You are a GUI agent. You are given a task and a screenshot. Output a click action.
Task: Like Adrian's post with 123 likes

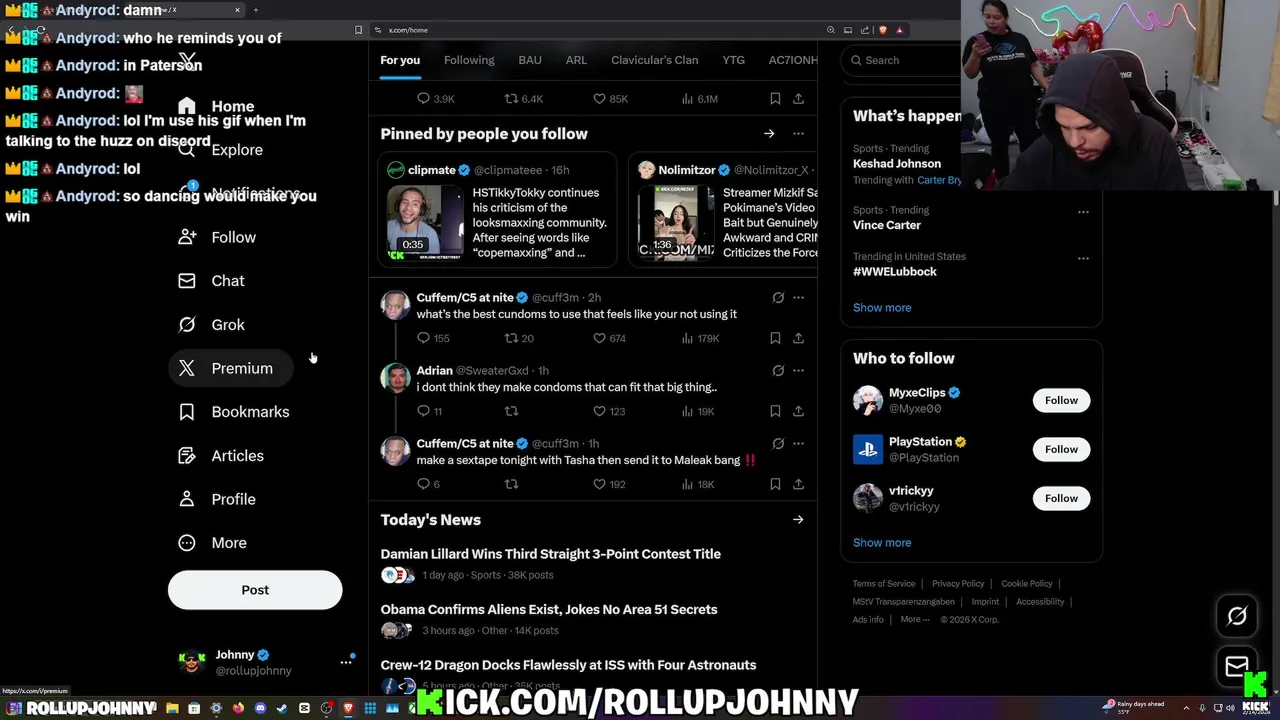[609, 411]
